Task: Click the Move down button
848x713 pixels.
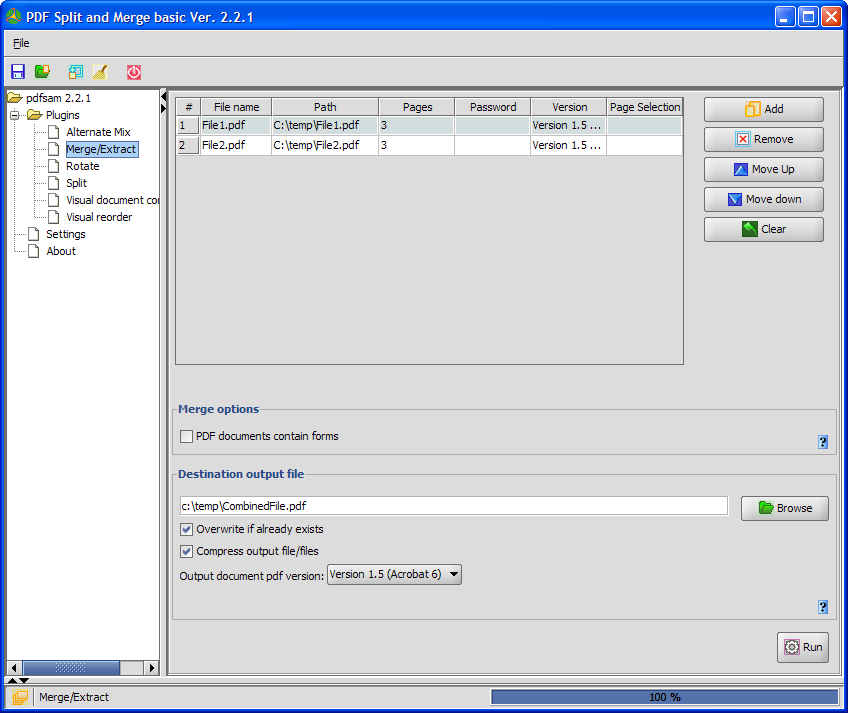Action: (x=764, y=199)
